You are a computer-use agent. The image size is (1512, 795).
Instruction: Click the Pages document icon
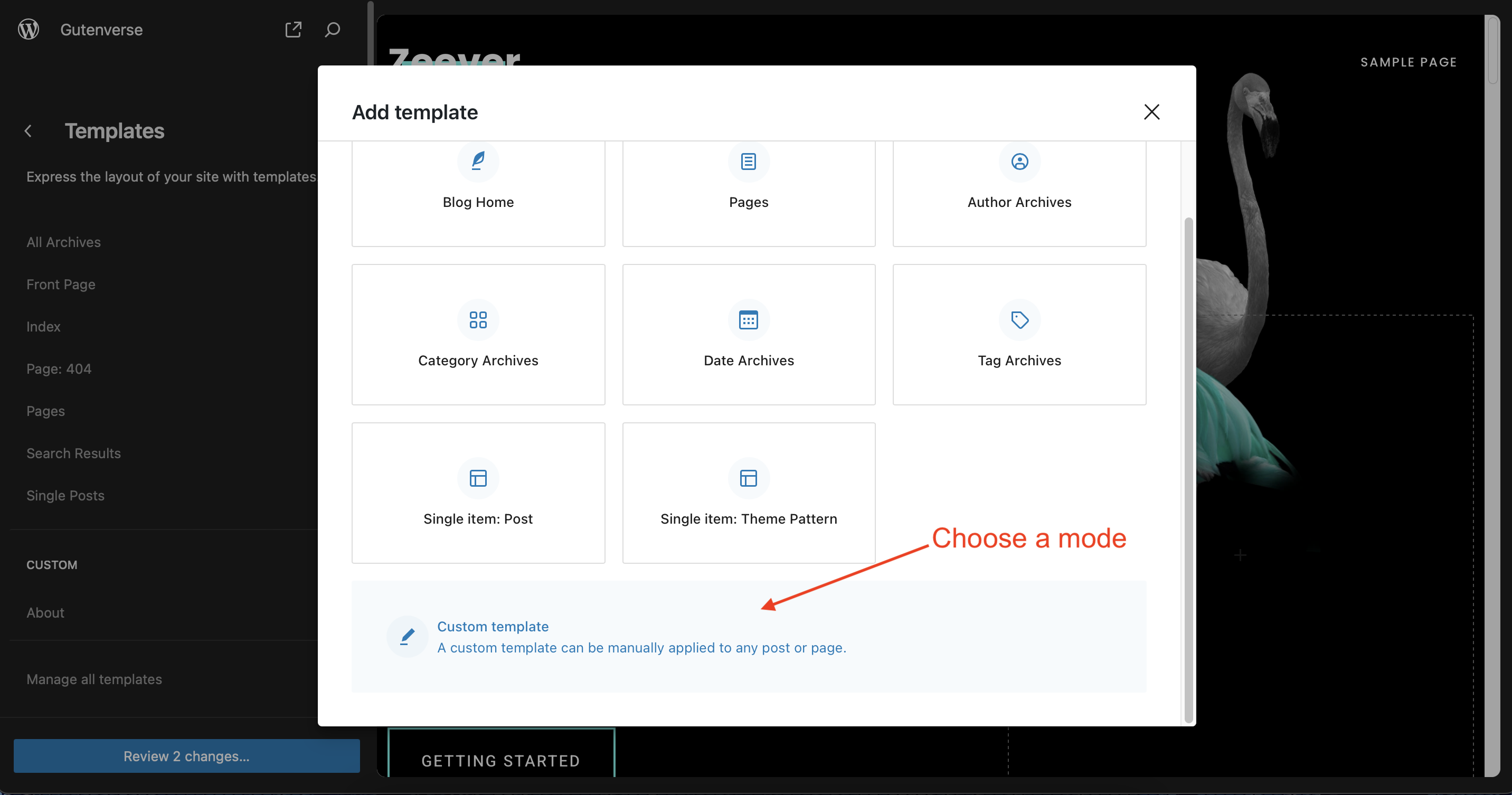click(749, 161)
